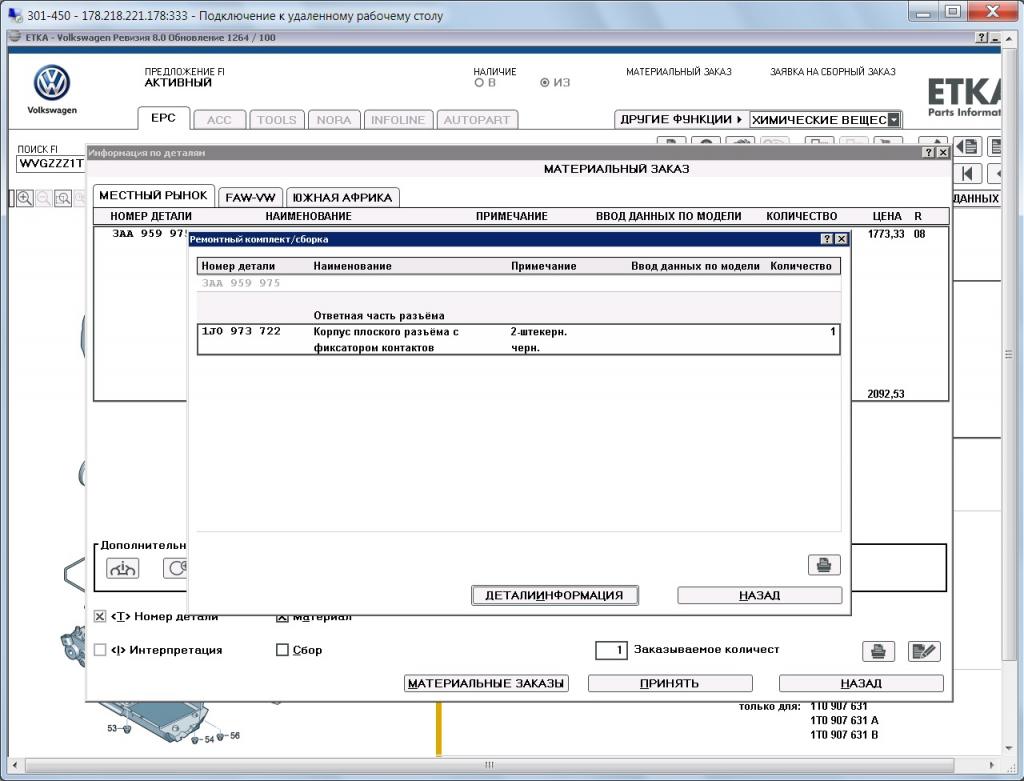Open the AUTOPART tab
This screenshot has width=1024, height=781.
point(477,120)
